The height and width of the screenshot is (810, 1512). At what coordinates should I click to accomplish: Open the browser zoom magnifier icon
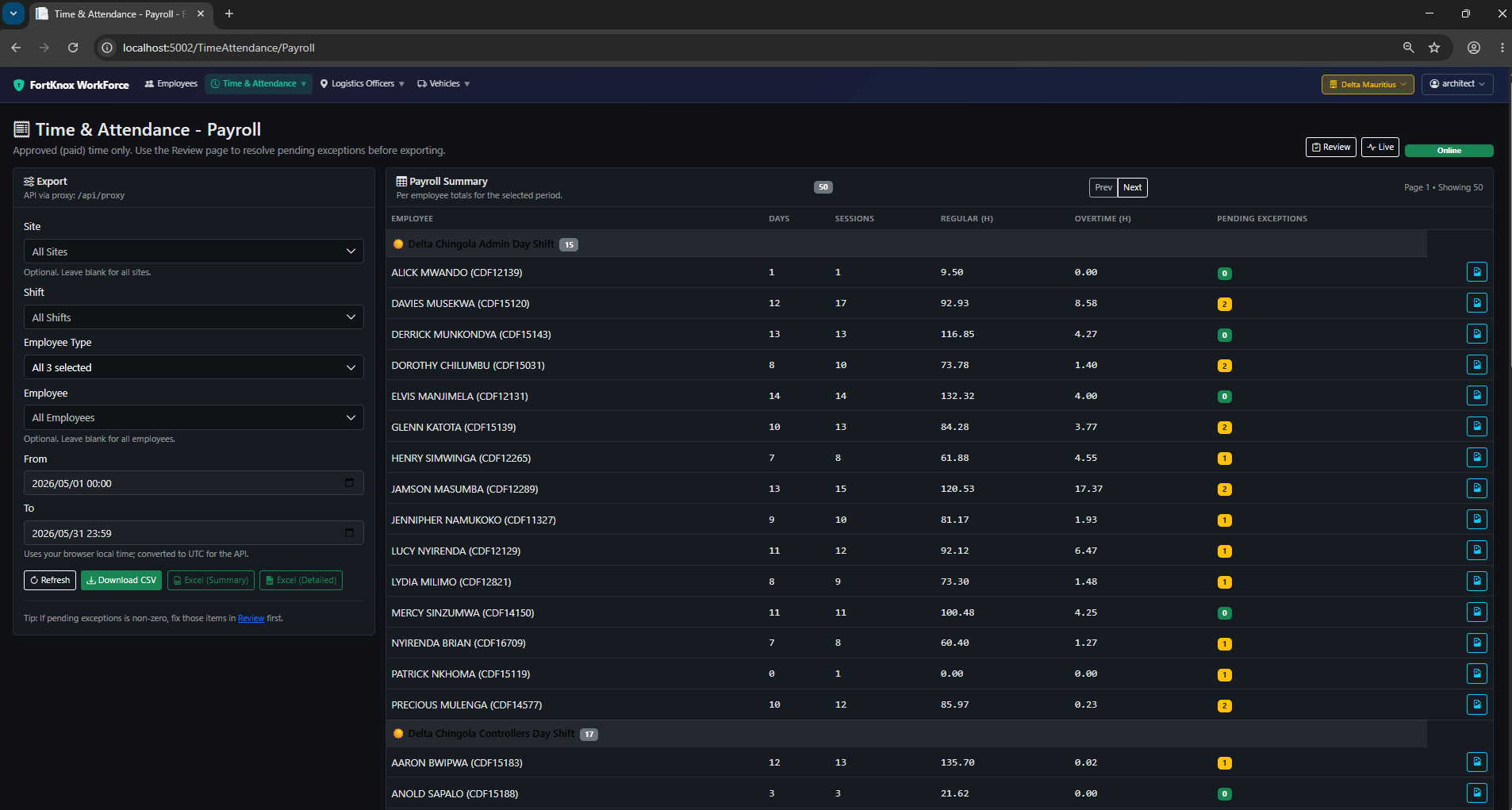click(x=1408, y=48)
